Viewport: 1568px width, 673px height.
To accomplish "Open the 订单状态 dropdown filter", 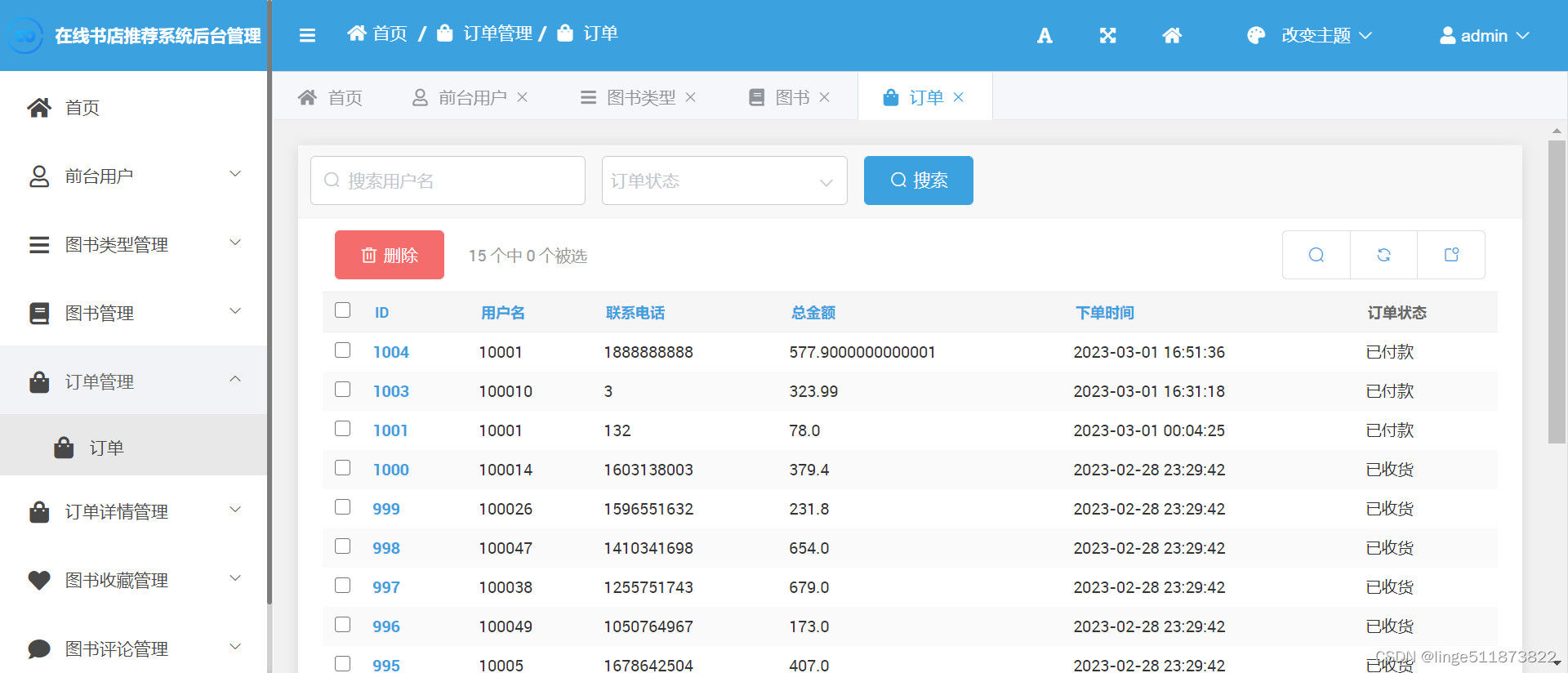I will pyautogui.click(x=724, y=181).
